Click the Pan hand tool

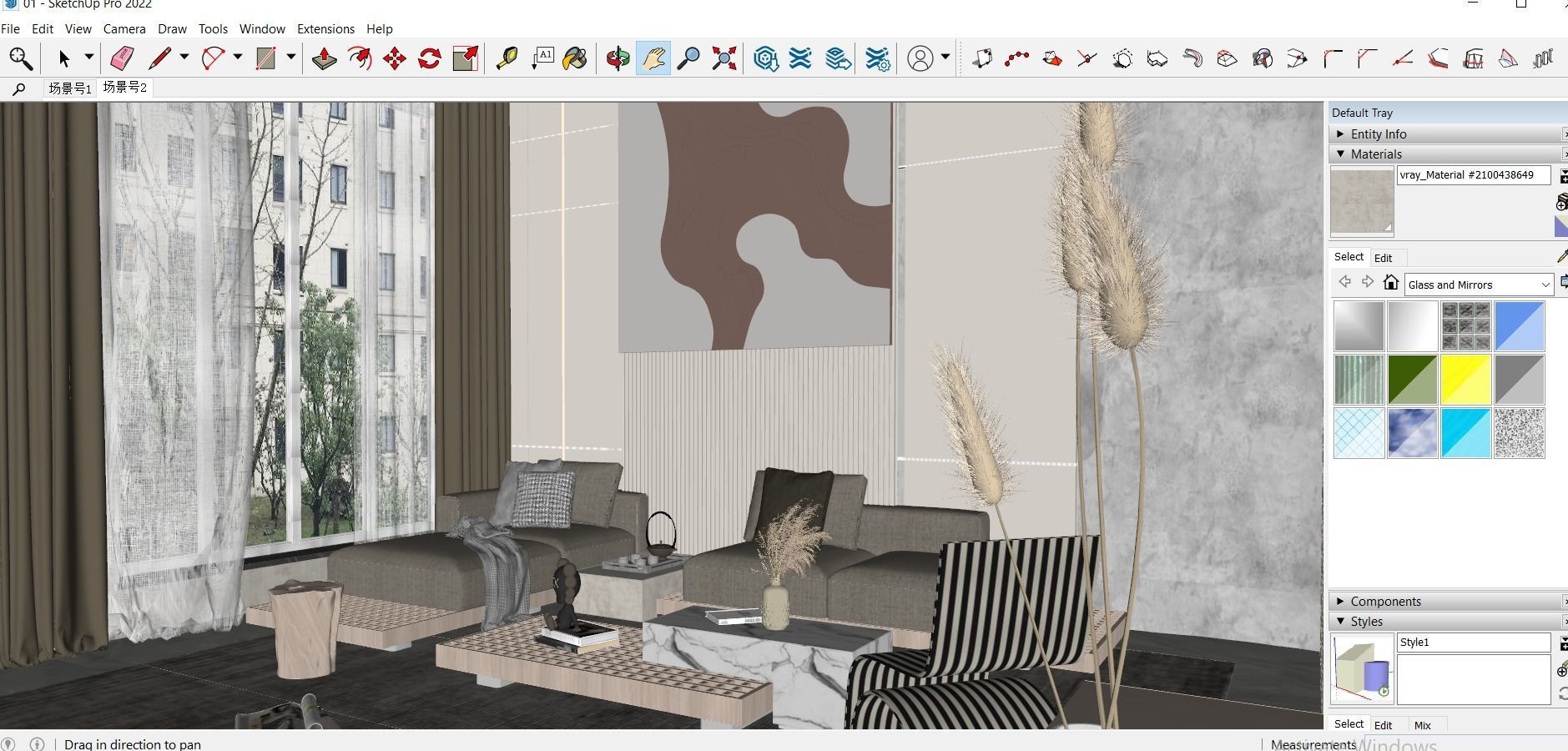pos(653,58)
